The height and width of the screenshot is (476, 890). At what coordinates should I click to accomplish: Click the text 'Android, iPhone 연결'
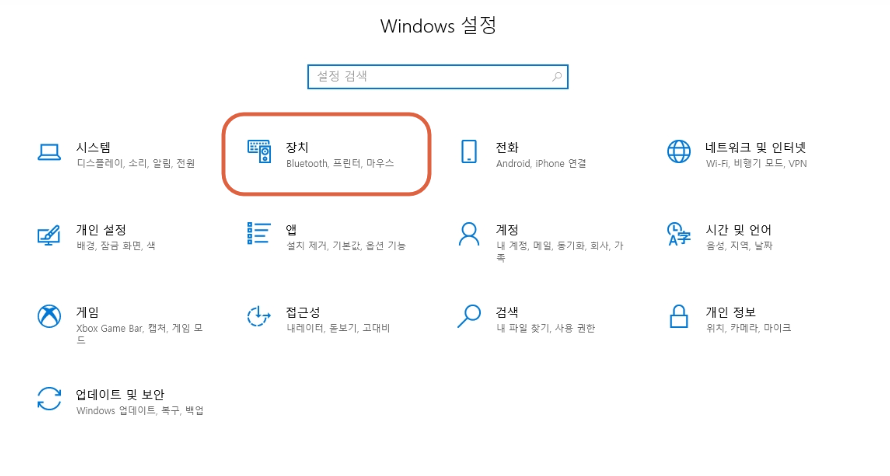541,163
